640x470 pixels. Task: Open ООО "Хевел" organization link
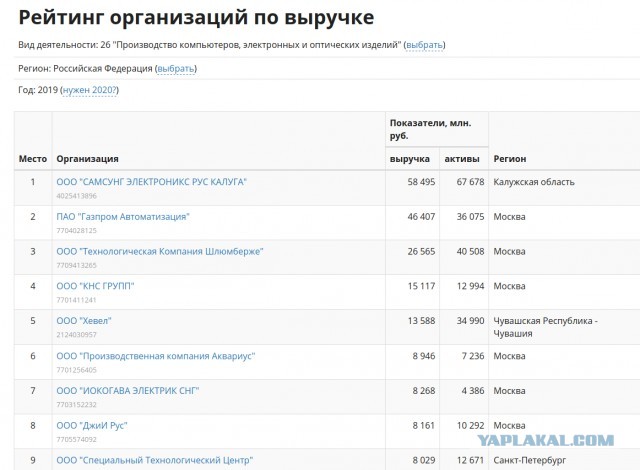click(84, 321)
